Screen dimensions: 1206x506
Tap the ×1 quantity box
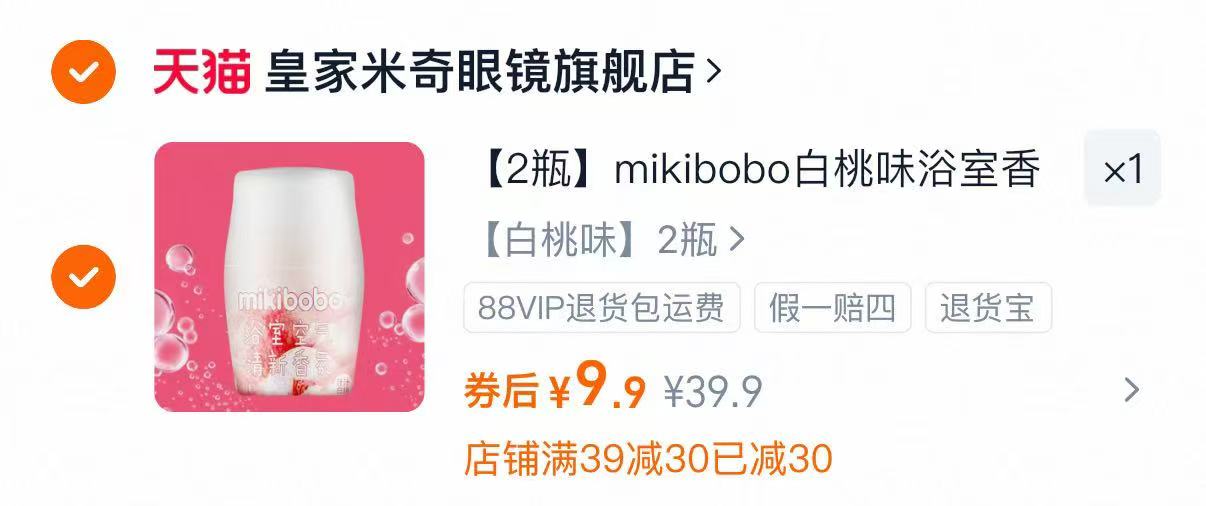1123,168
